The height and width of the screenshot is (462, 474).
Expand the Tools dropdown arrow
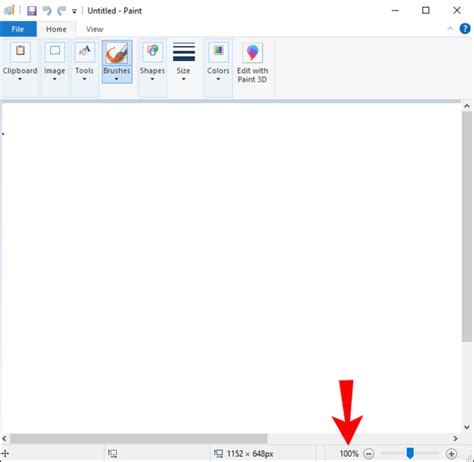pyautogui.click(x=84, y=79)
